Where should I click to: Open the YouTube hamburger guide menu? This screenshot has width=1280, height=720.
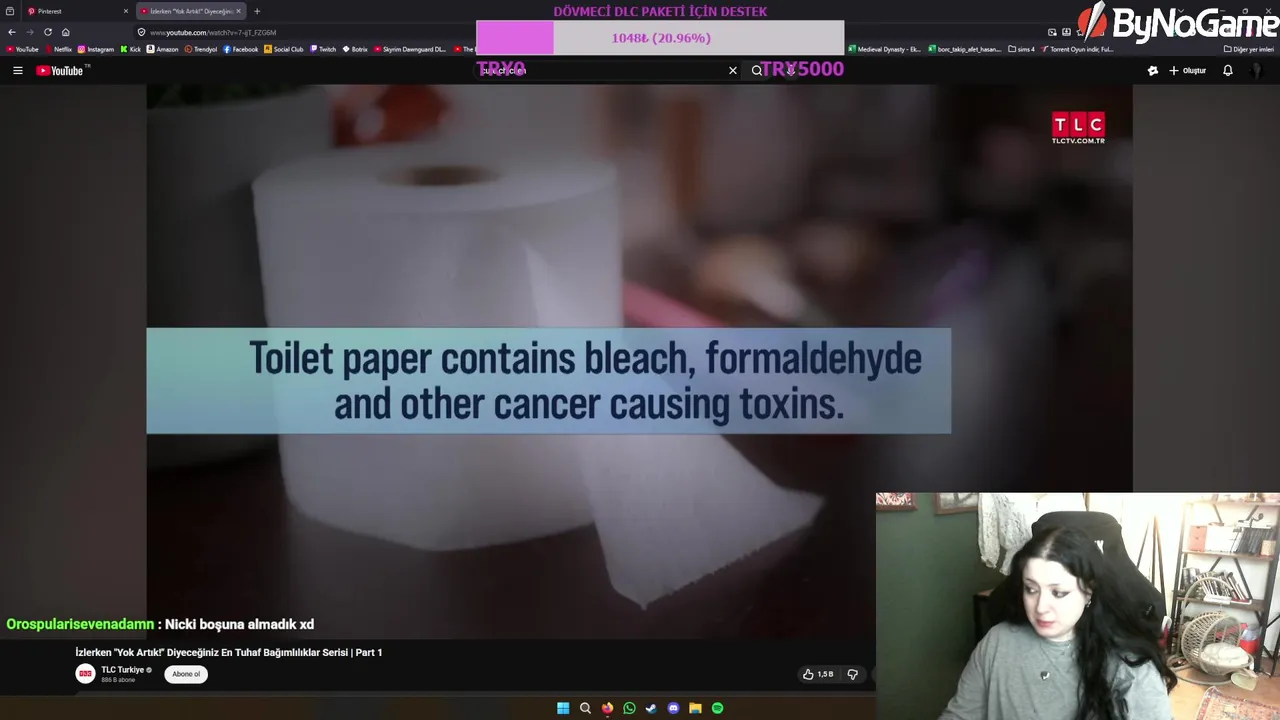click(x=17, y=70)
